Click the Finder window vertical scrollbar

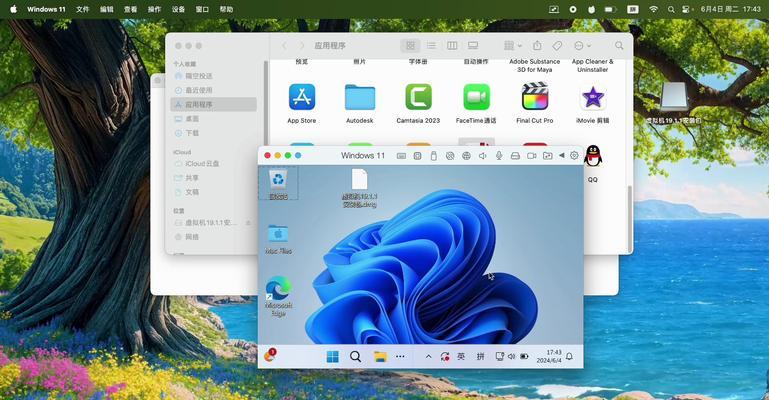click(x=630, y=218)
